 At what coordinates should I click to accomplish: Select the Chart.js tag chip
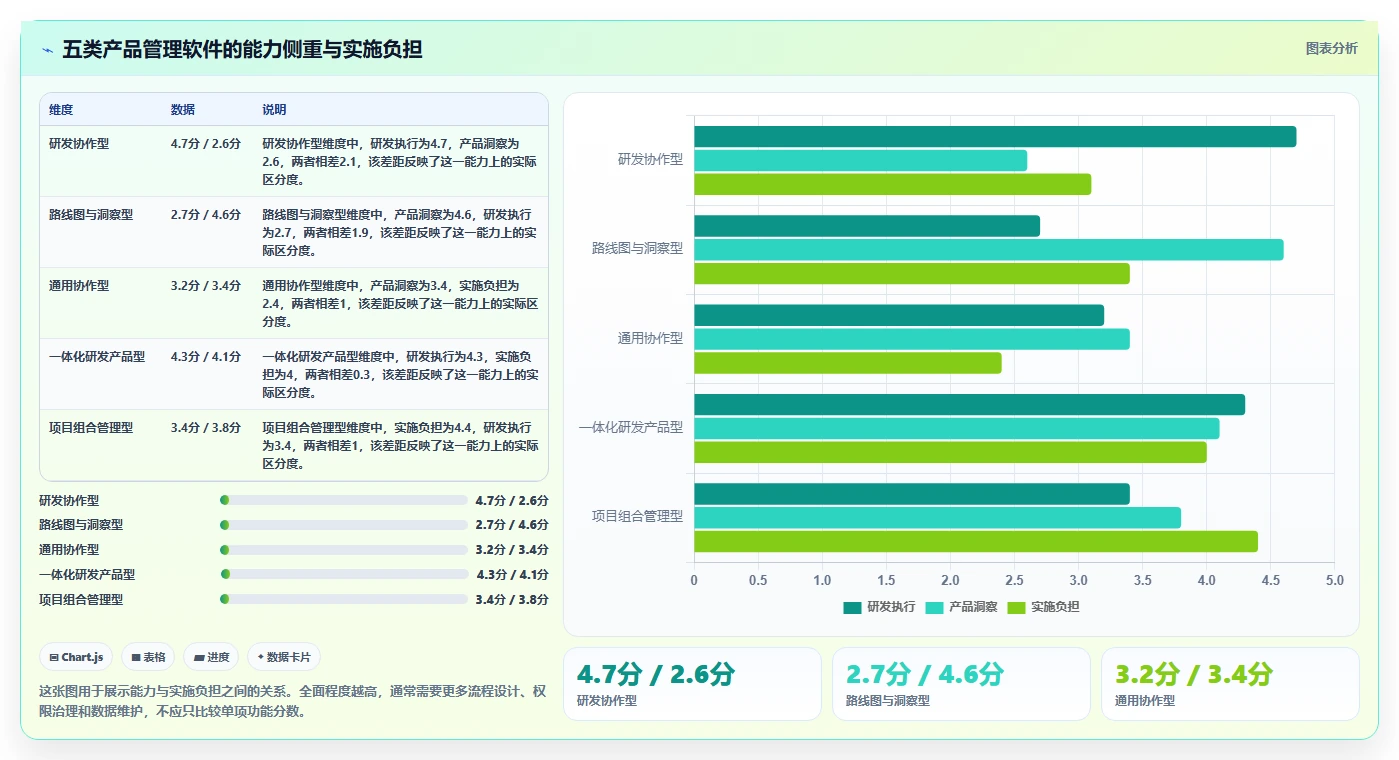tap(77, 657)
